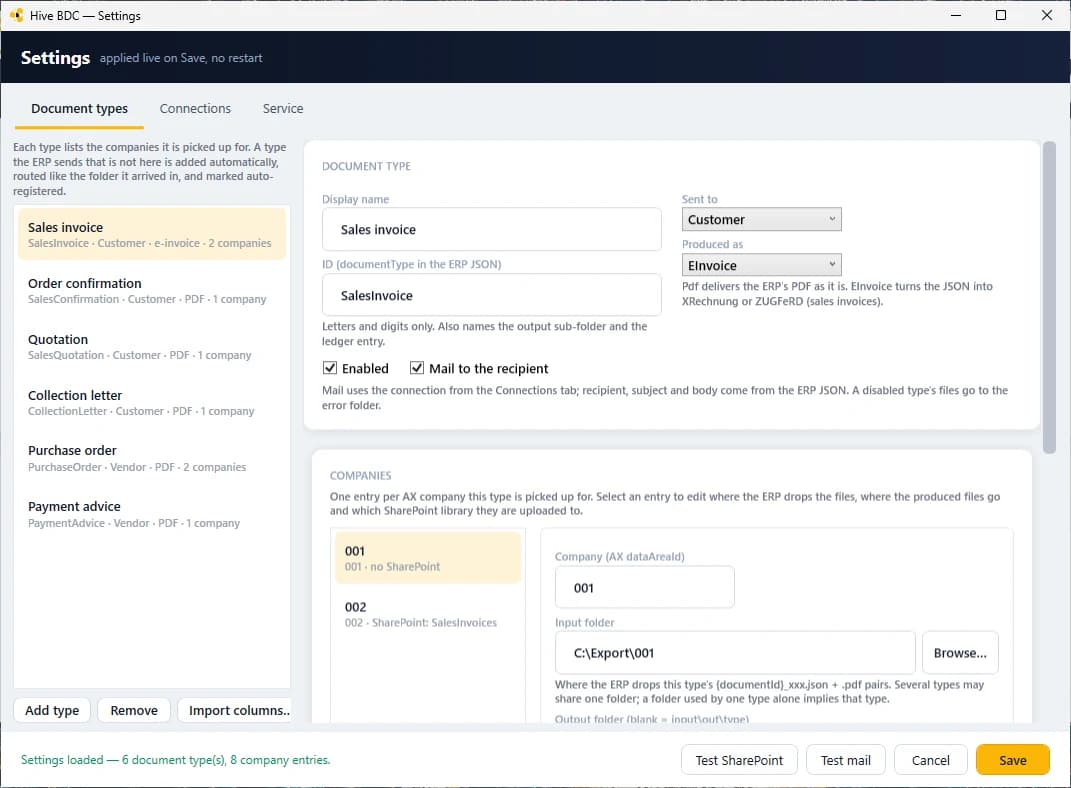Send a test mail
Screen dimensions: 1071x788
[846, 760]
